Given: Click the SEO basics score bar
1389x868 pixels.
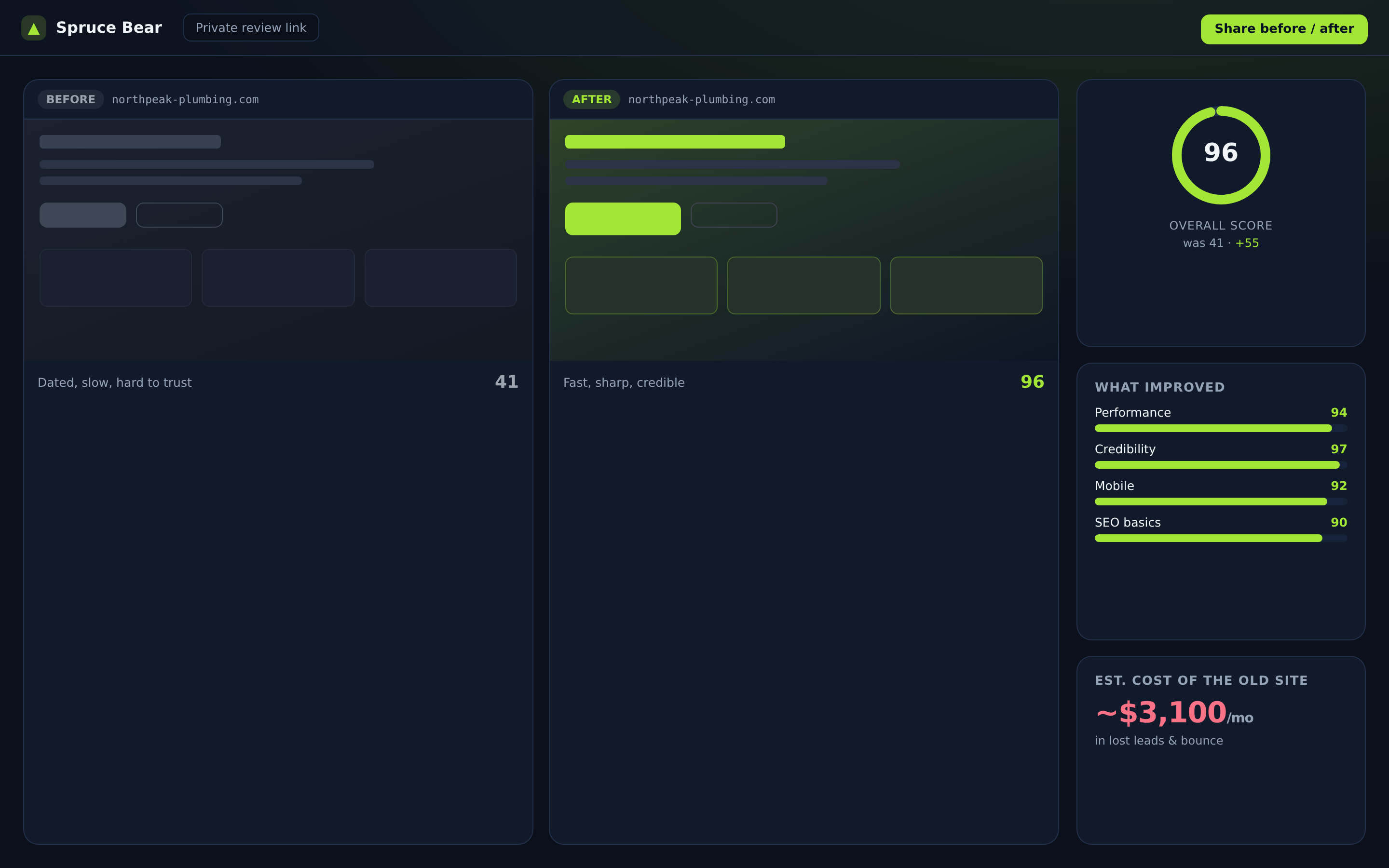Looking at the screenshot, I should pos(1221,539).
